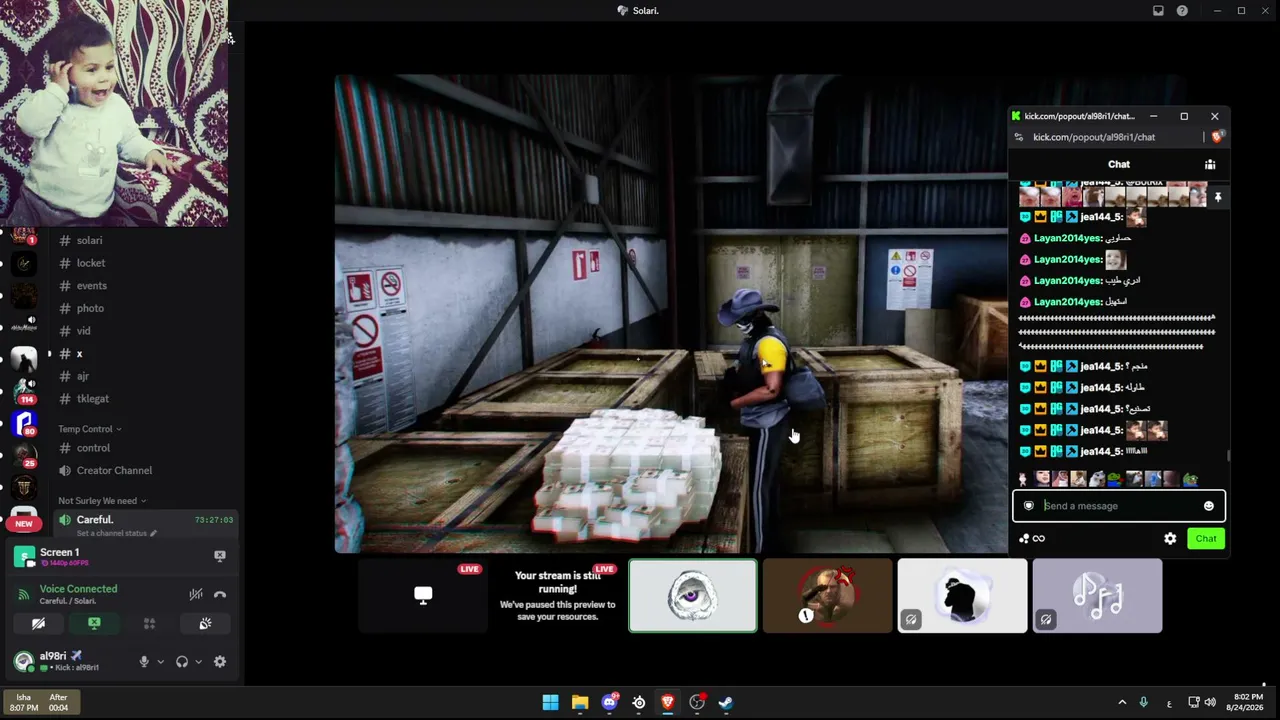The image size is (1280, 720).
Task: Open Kick chat settings gear
Action: point(1170,539)
